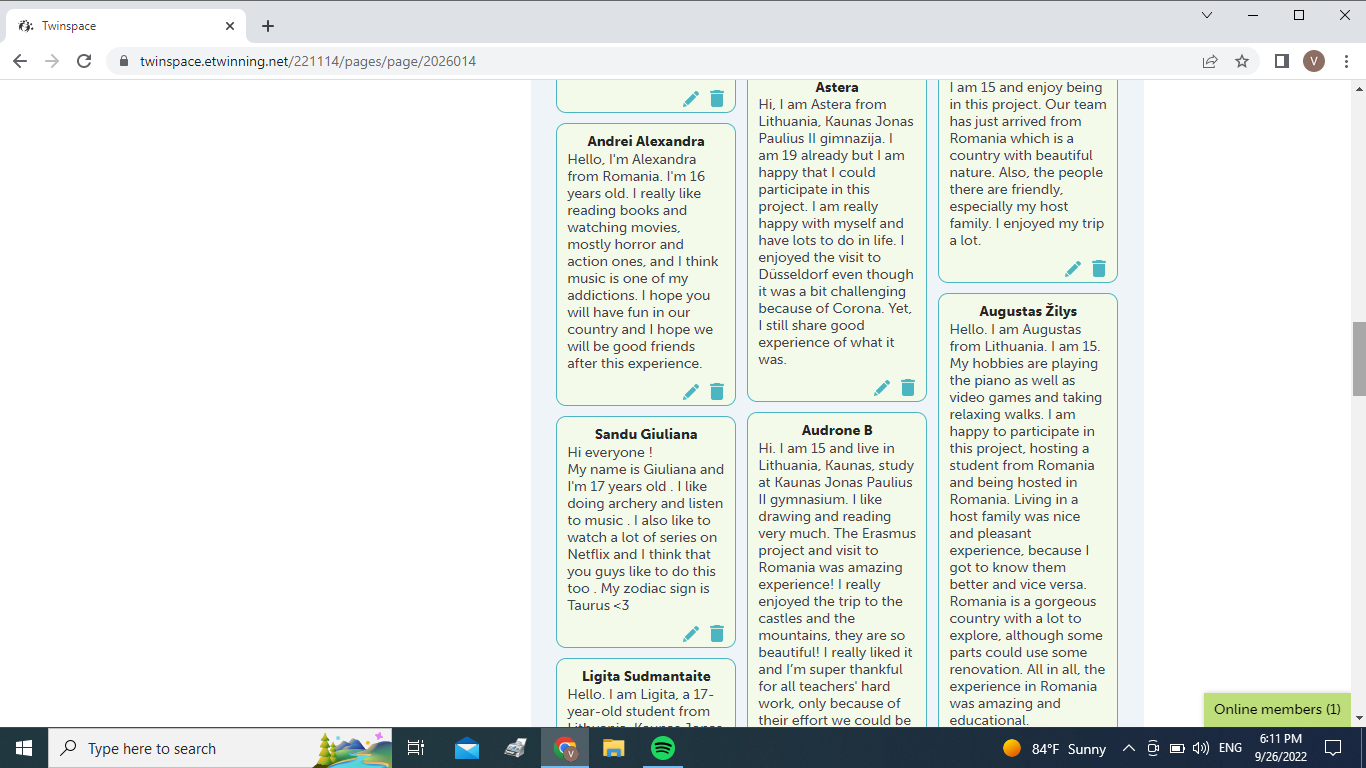Screen dimensions: 1366x768
Task: Open weather widget showing 84°F Sunny
Action: coord(1054,748)
